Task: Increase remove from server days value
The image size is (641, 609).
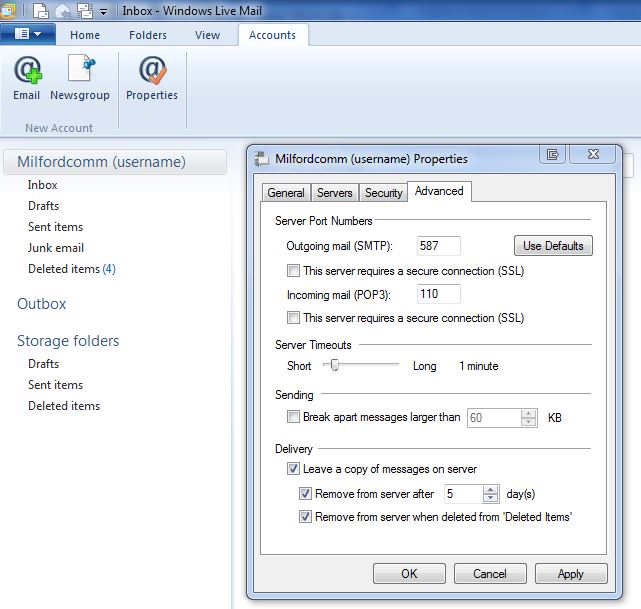Action: [x=491, y=490]
